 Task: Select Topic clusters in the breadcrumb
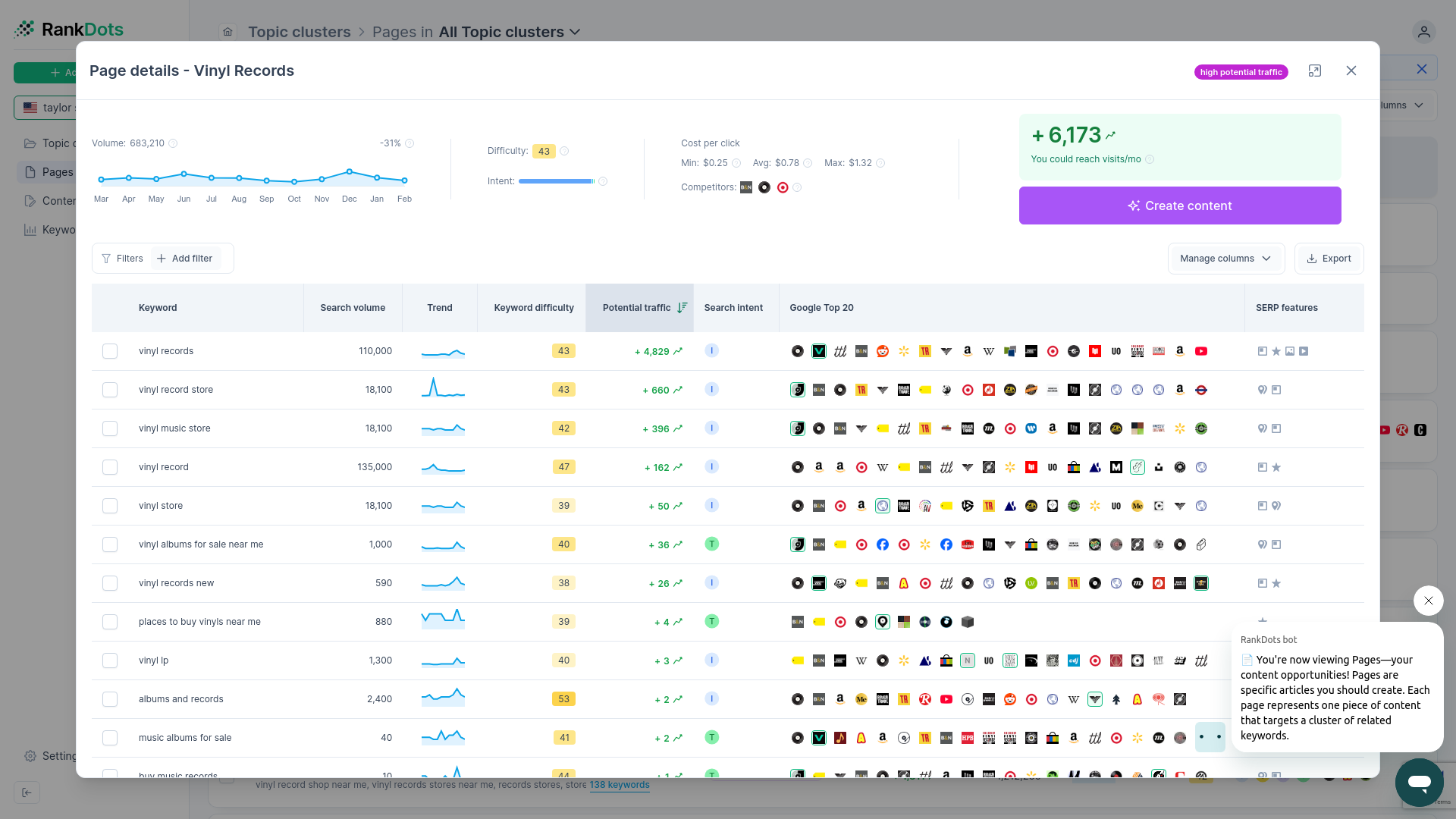(x=299, y=31)
